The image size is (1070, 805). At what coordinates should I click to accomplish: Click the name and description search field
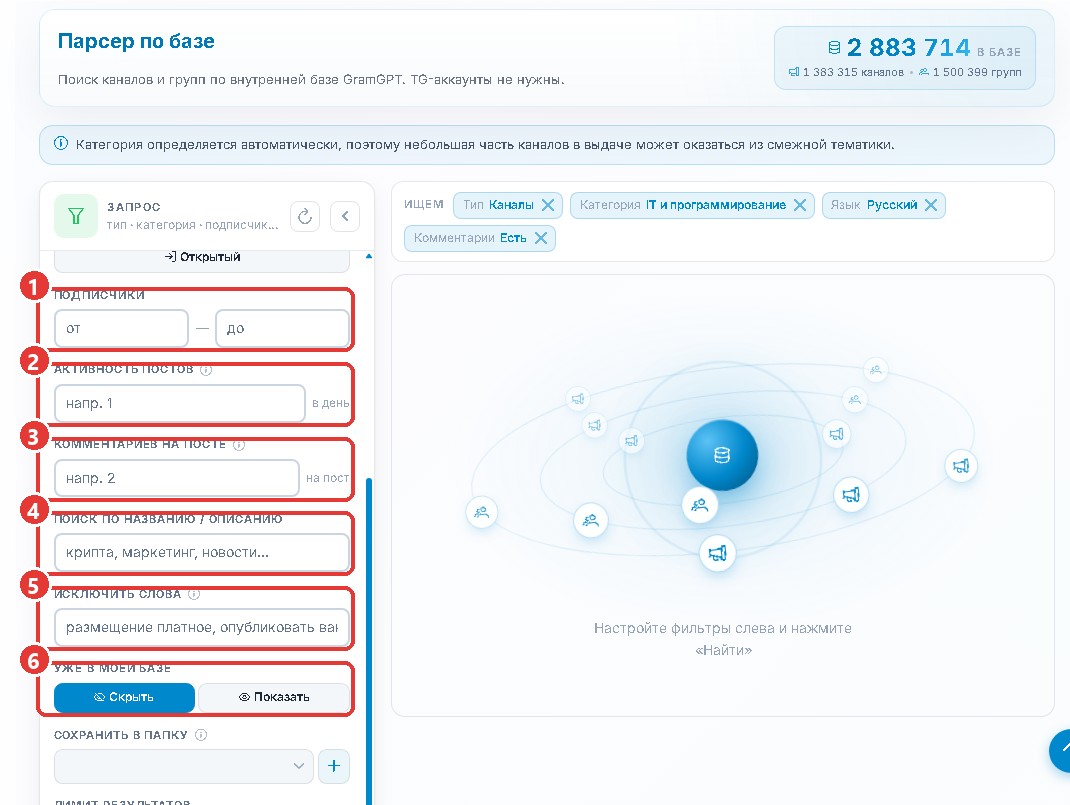[202, 553]
